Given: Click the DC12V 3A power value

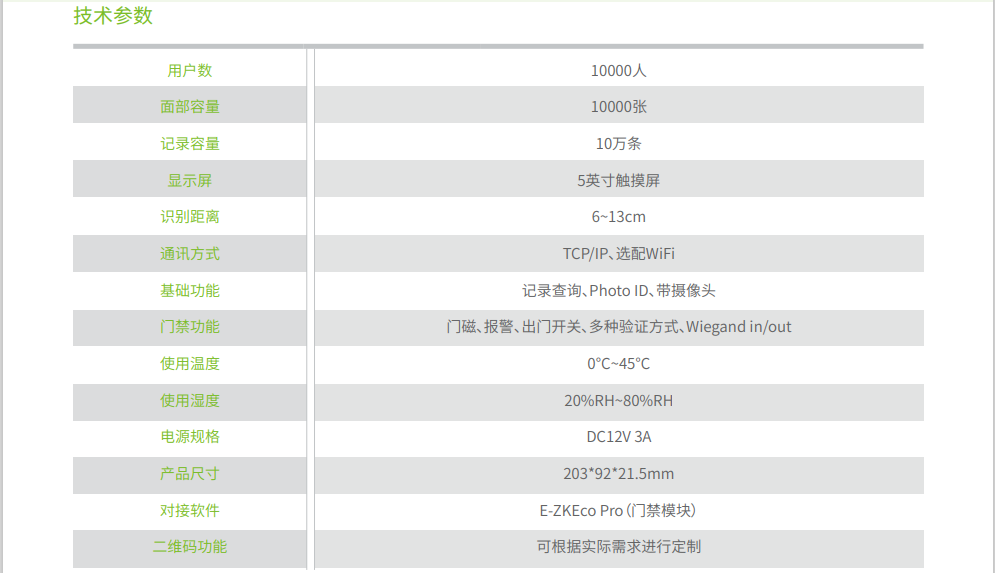Looking at the screenshot, I should coord(619,437).
